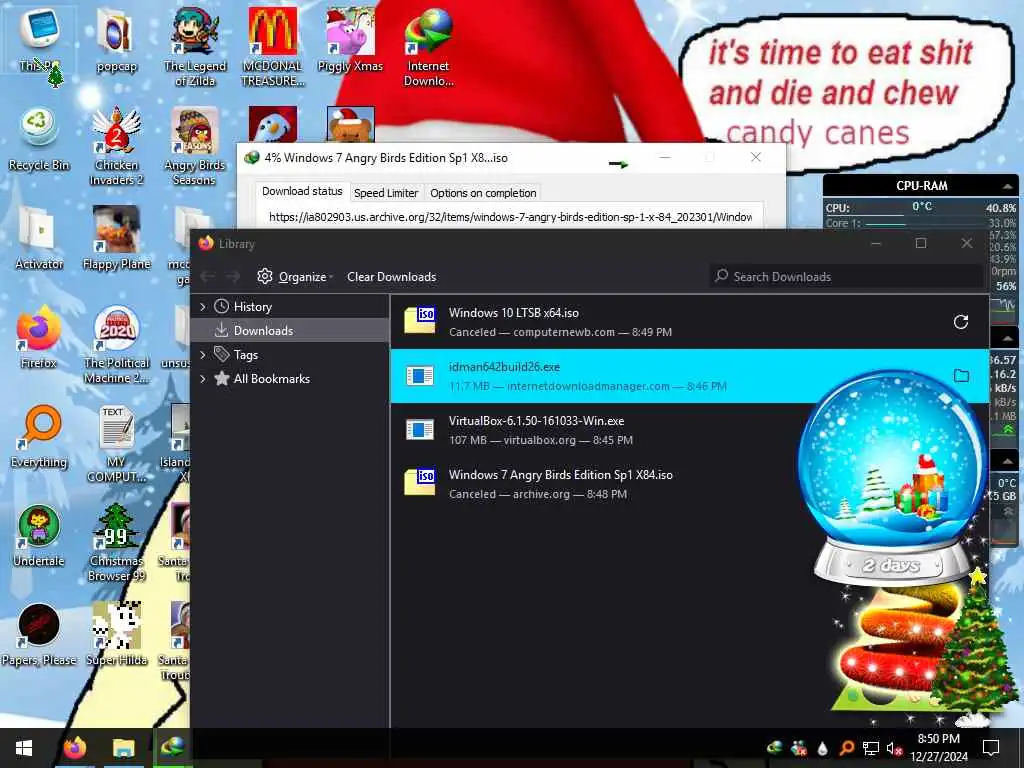Switch to the Download status tab
The height and width of the screenshot is (768, 1024).
point(302,191)
